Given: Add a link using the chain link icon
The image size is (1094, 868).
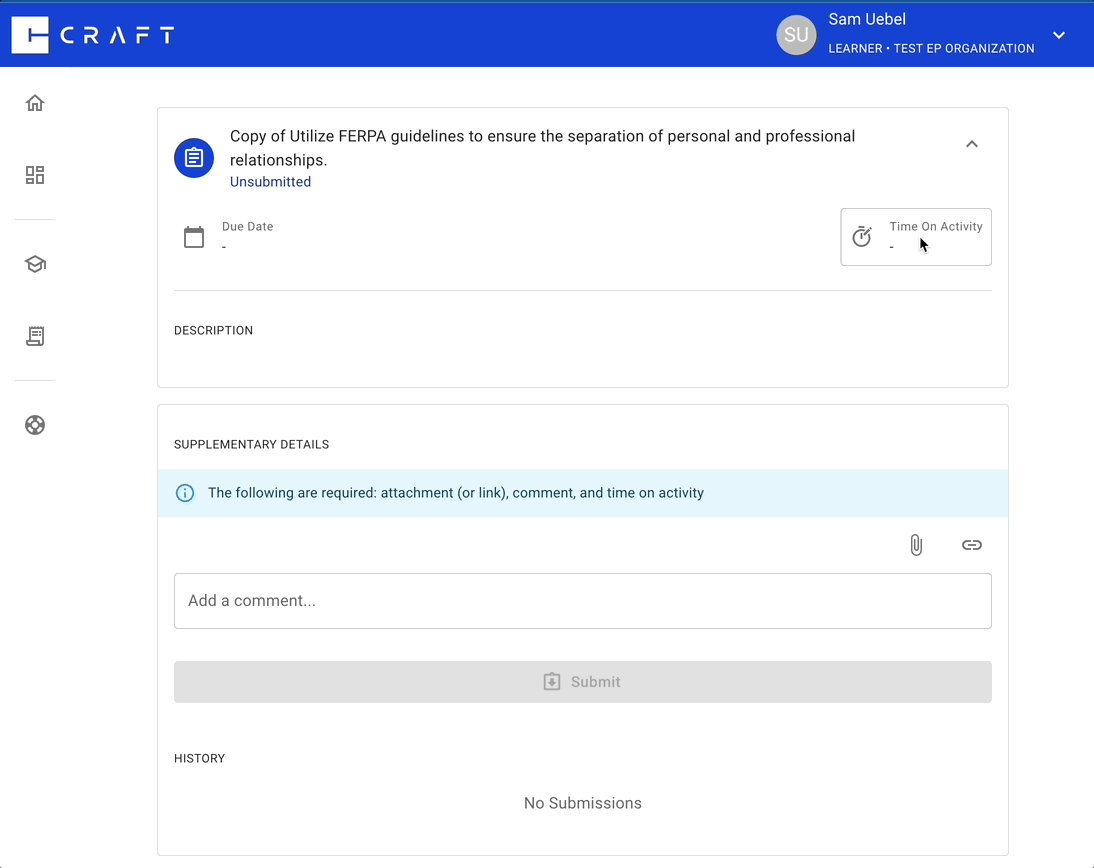Looking at the screenshot, I should pos(971,545).
